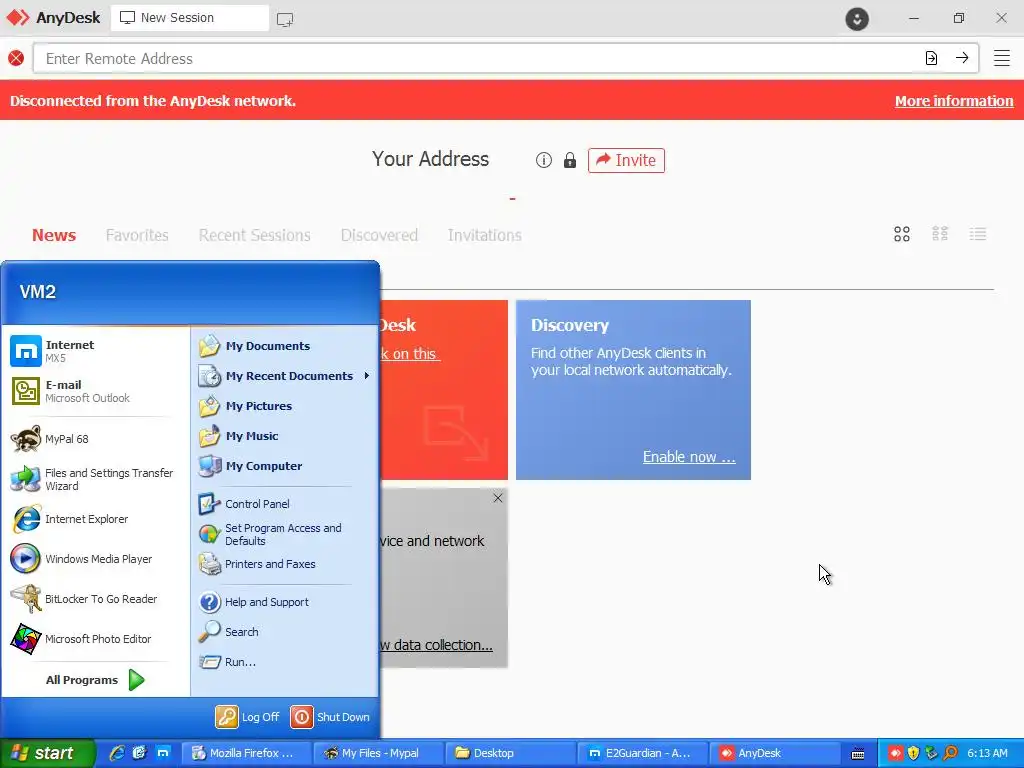Viewport: 1024px width, 768px height.
Task: Open My Documents from Start menu
Action: click(284, 346)
